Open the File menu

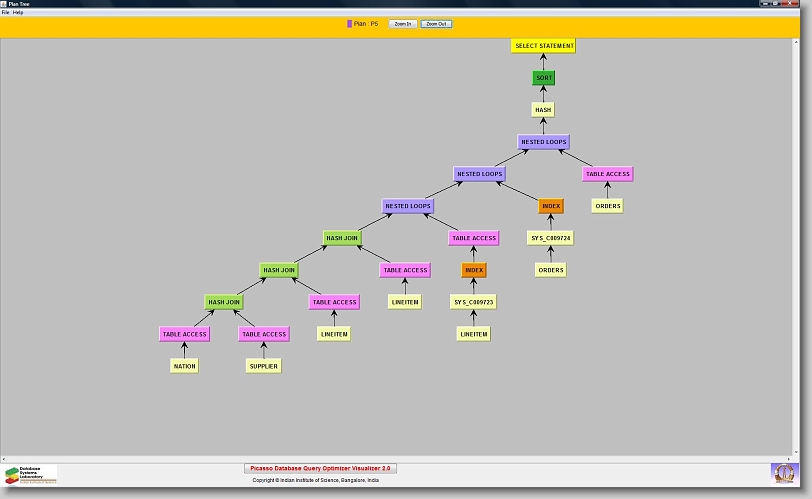click(5, 12)
